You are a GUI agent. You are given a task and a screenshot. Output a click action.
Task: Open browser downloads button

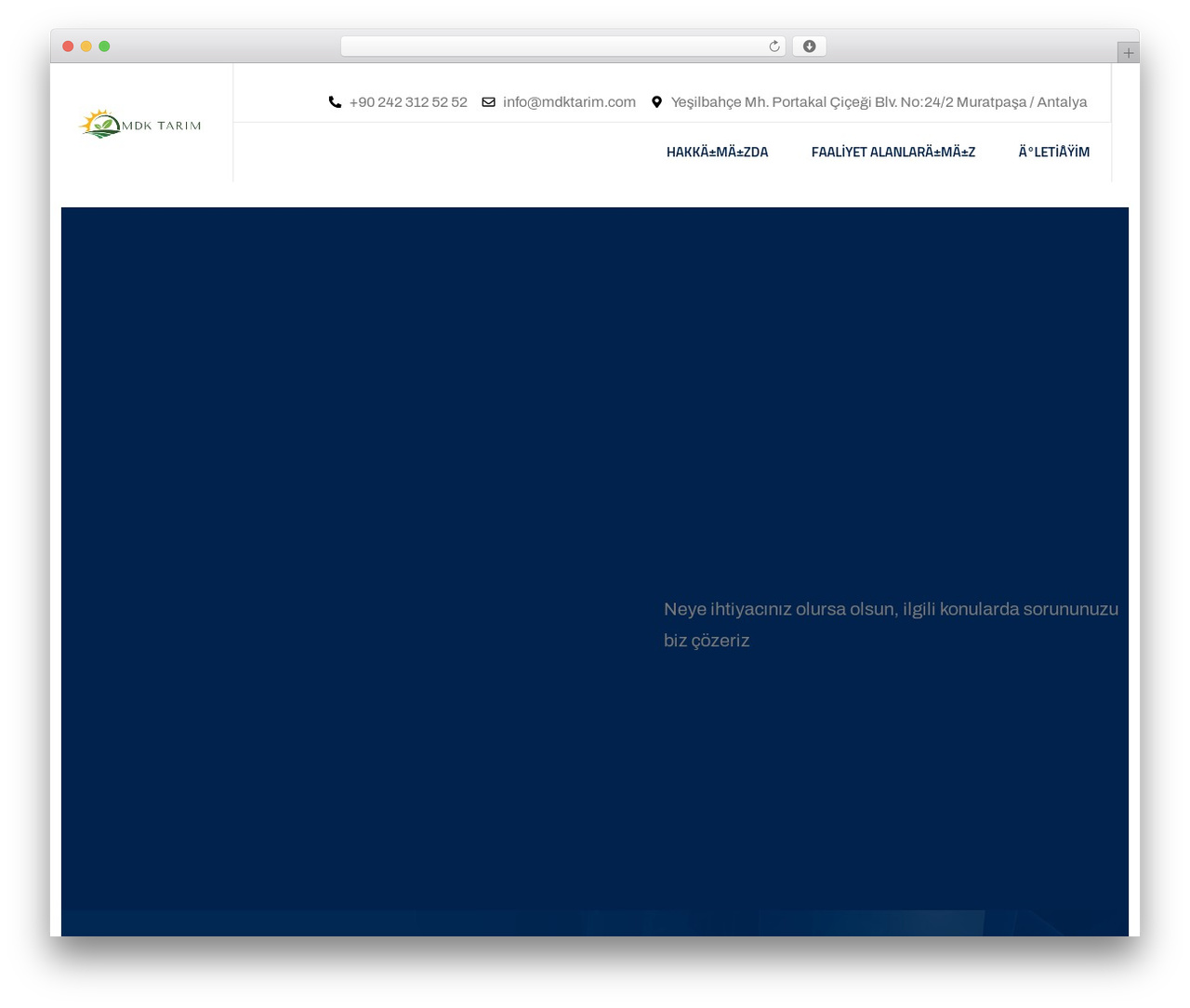[809, 46]
